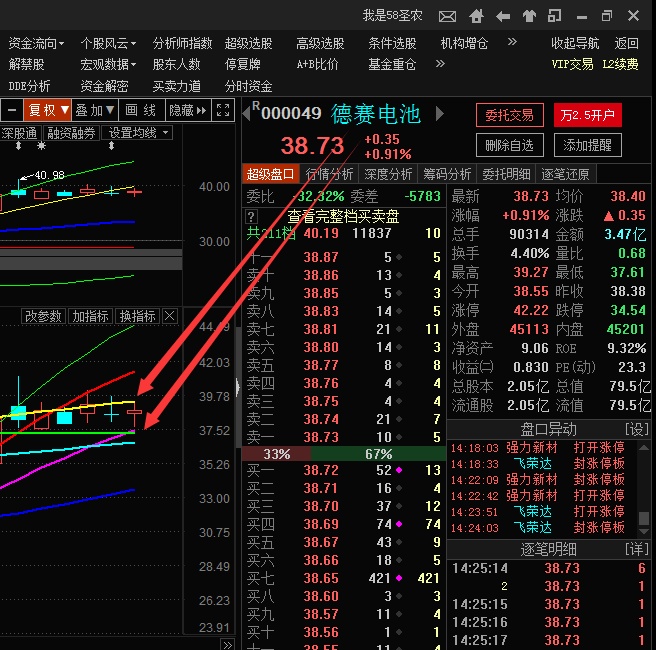Click pink diamond on 买一 row
This screenshot has width=656, height=650.
(399, 470)
